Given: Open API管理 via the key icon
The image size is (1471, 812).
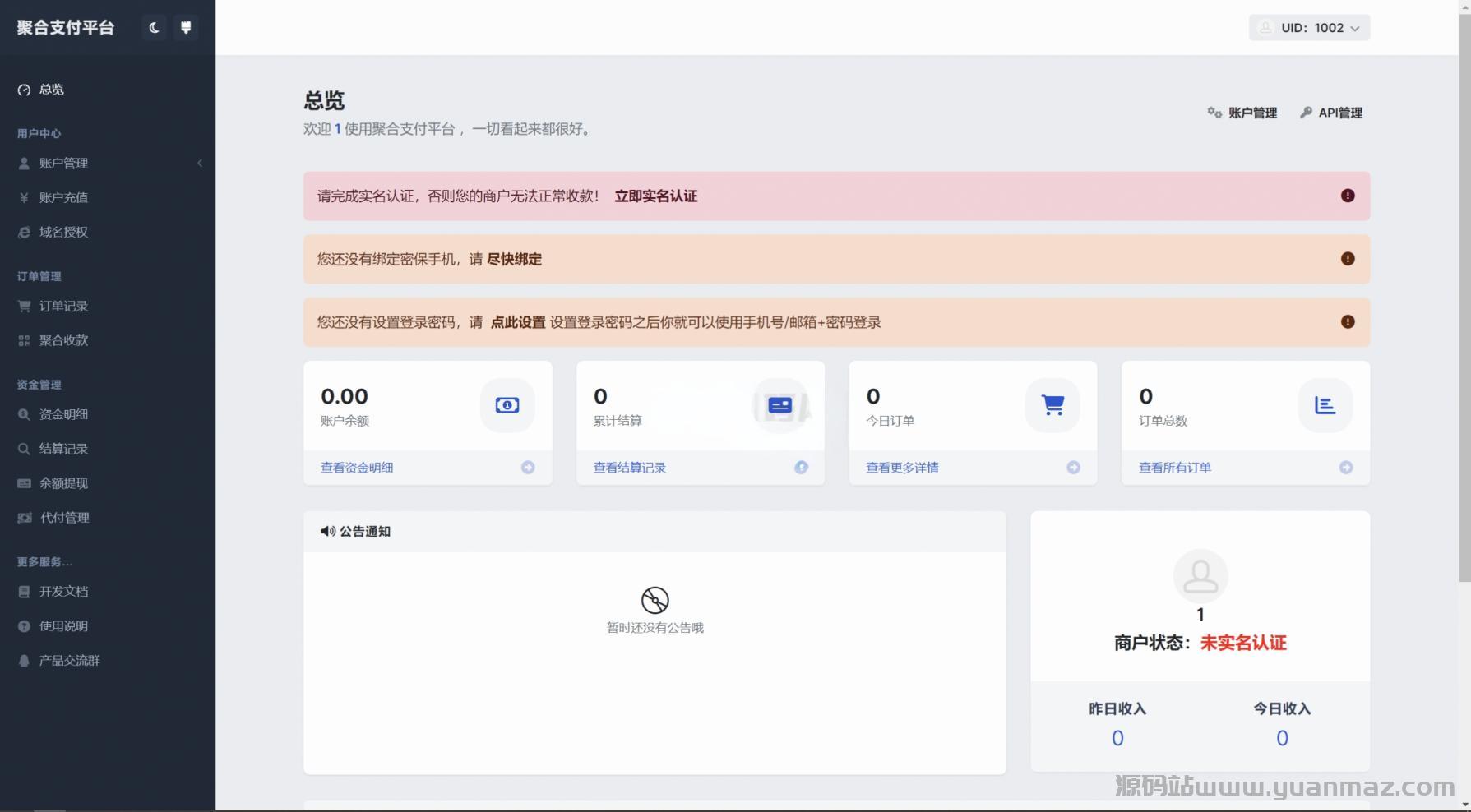Looking at the screenshot, I should (x=1307, y=113).
